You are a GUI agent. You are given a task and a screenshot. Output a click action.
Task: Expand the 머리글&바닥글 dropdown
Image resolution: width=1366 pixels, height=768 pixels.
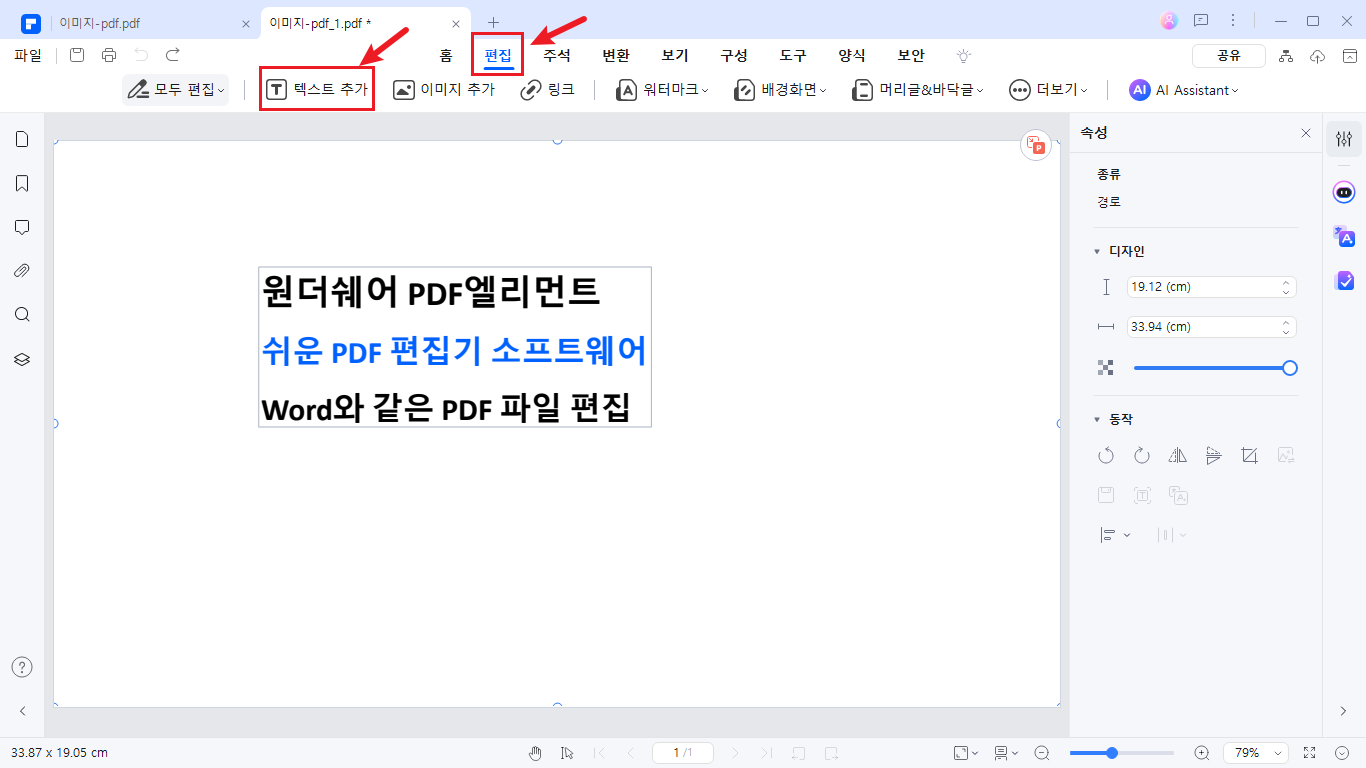[918, 90]
